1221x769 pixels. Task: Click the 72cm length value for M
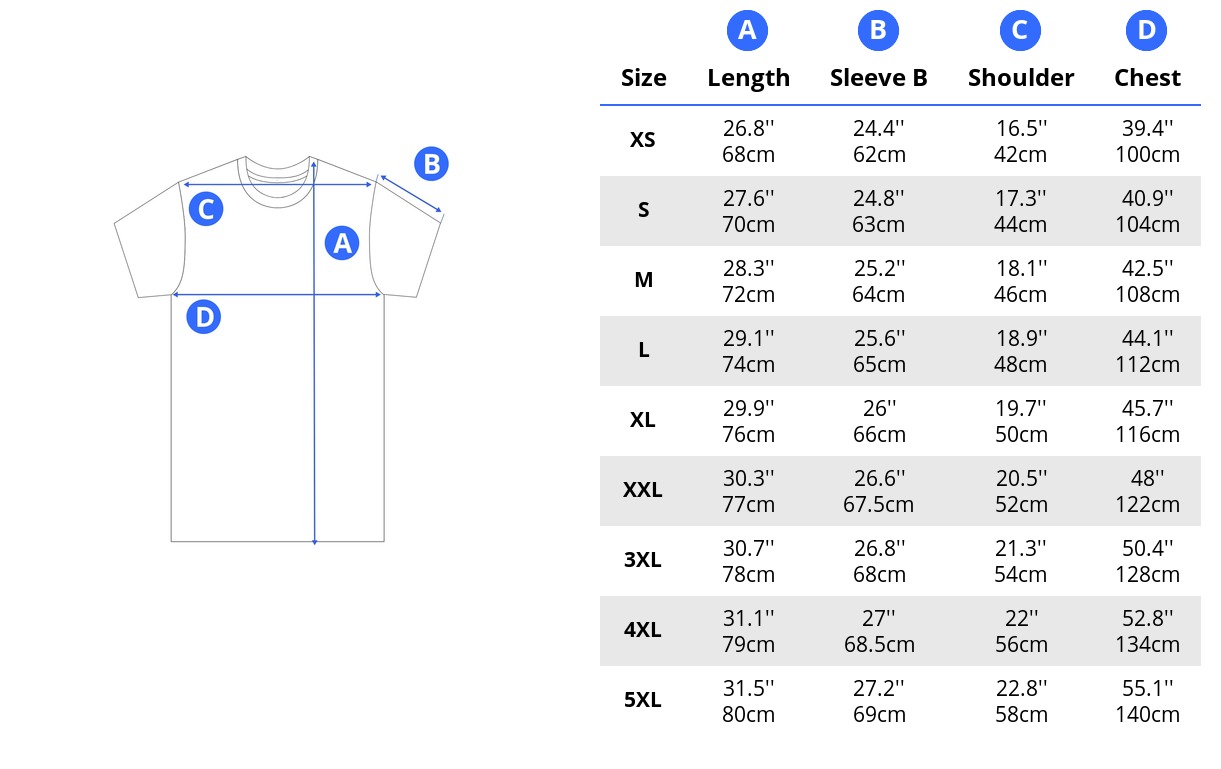(749, 294)
